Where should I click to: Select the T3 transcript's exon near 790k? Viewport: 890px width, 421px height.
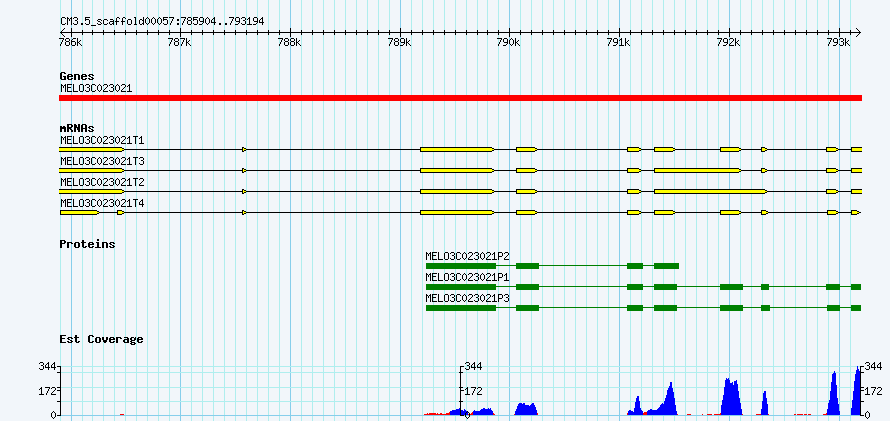pos(527,170)
